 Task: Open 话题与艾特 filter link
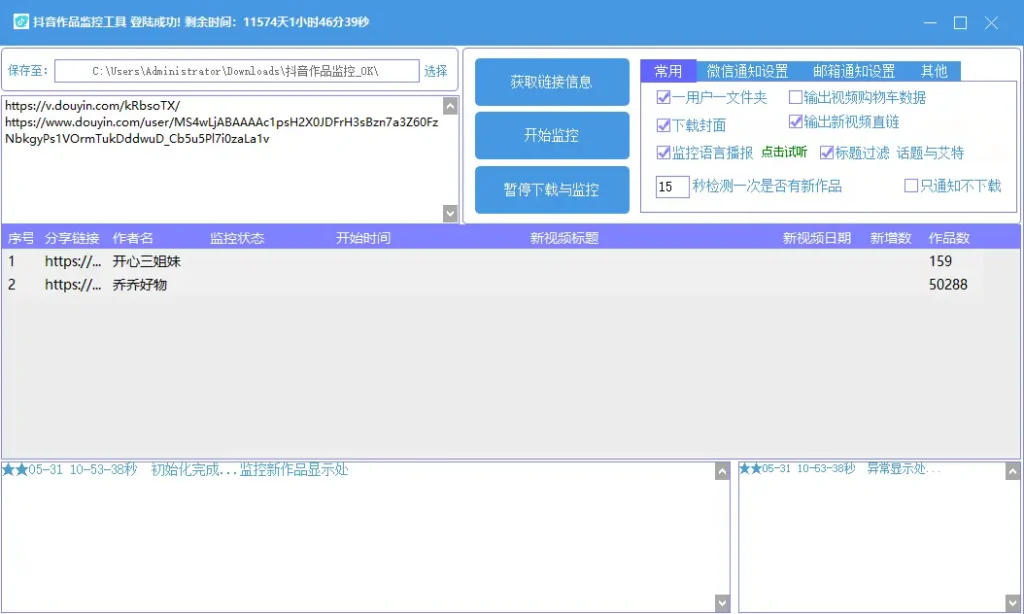930,153
